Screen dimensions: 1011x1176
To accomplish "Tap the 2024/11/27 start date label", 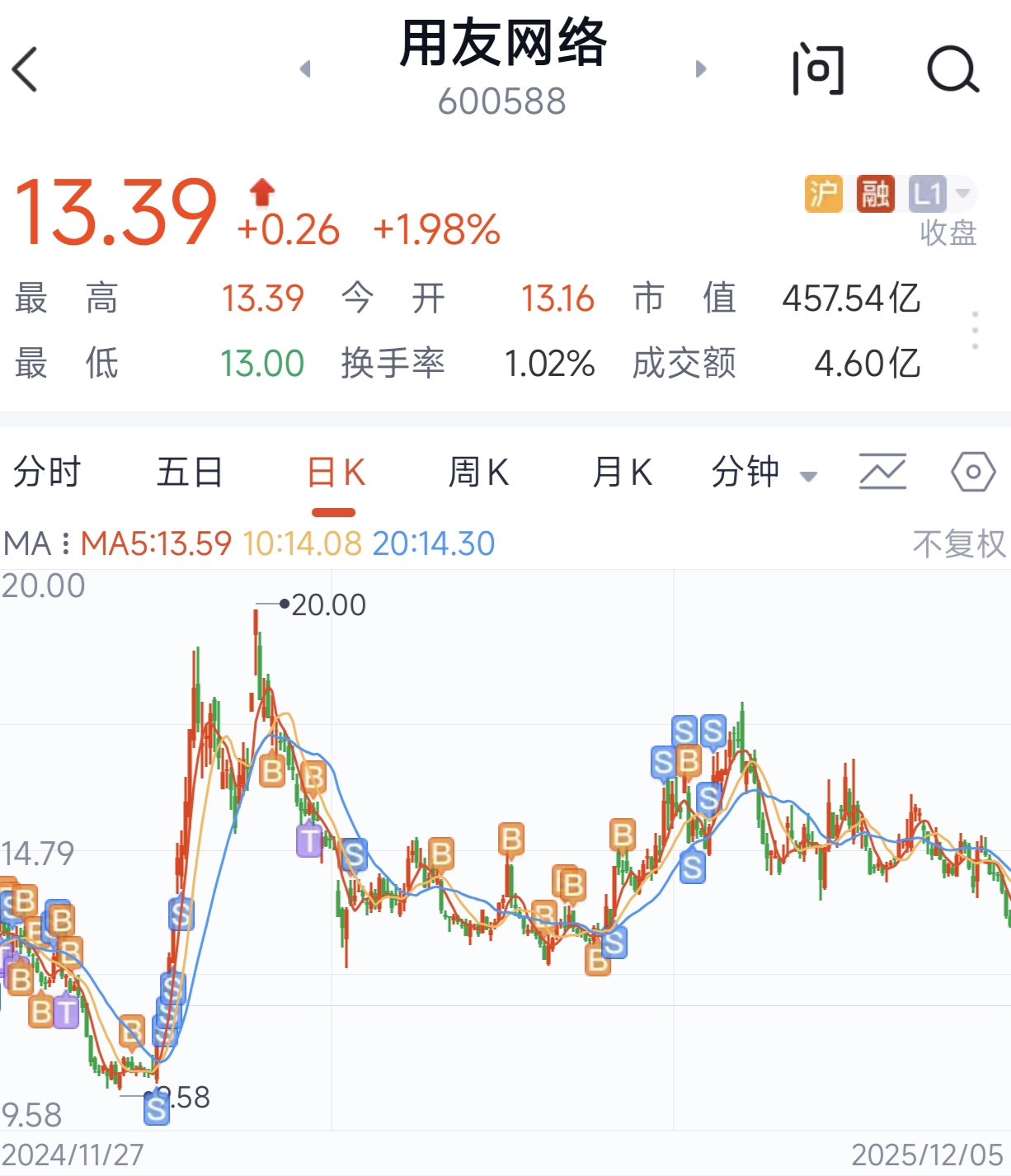I will tap(73, 1155).
